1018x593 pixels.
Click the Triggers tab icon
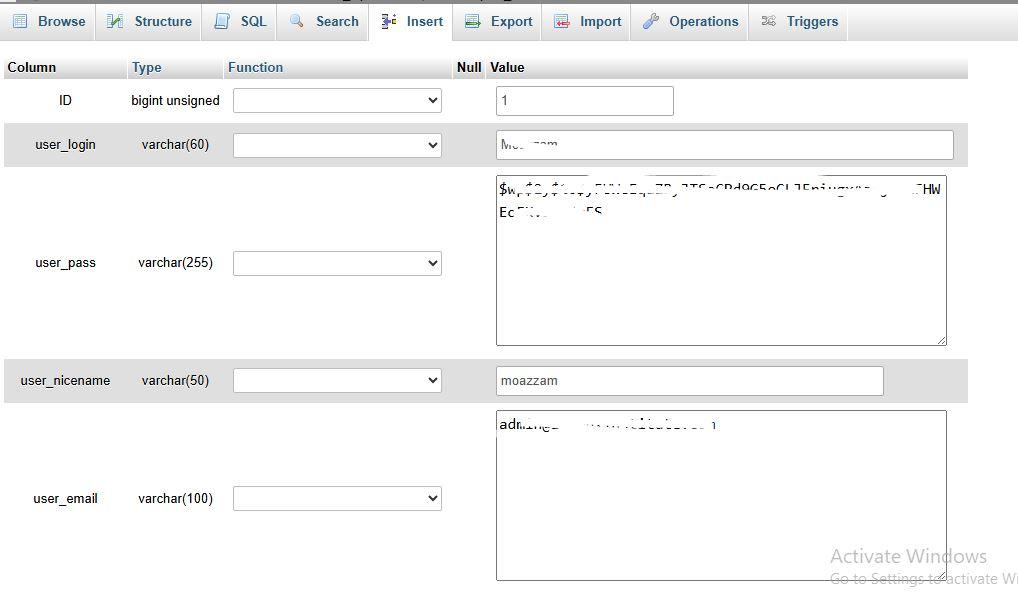[x=768, y=21]
